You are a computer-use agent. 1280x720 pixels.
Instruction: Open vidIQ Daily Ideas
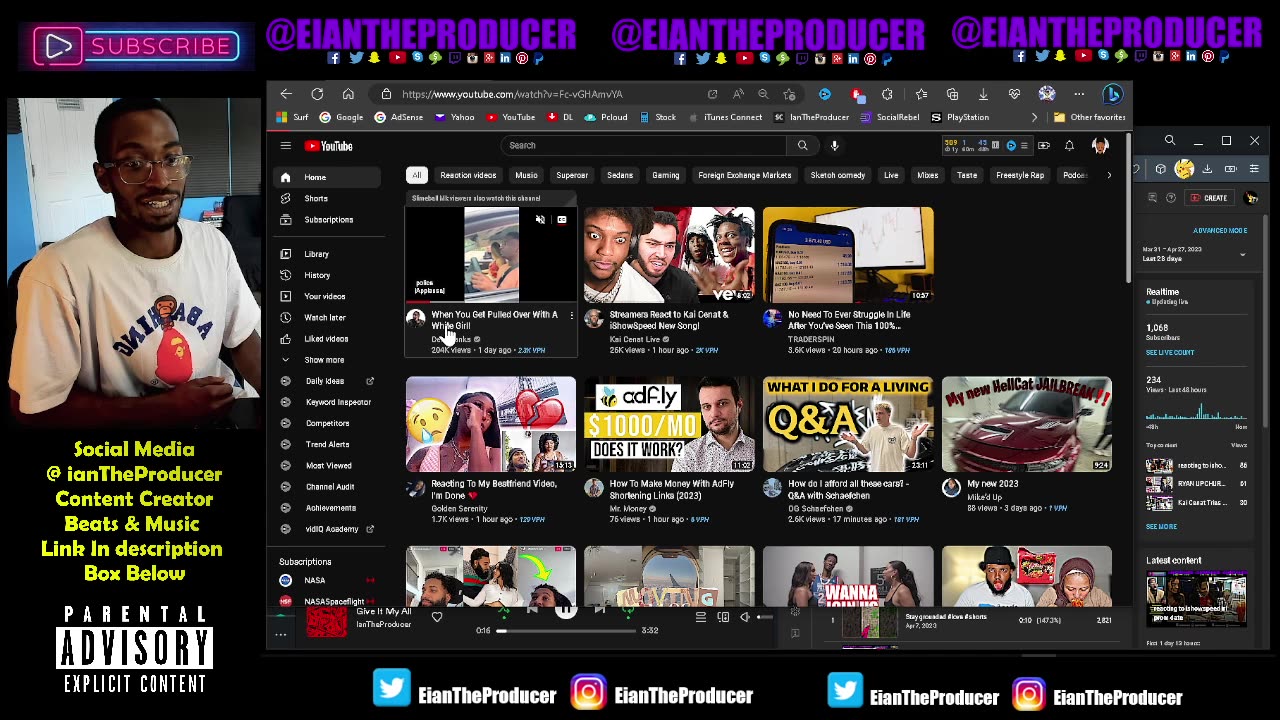328,381
